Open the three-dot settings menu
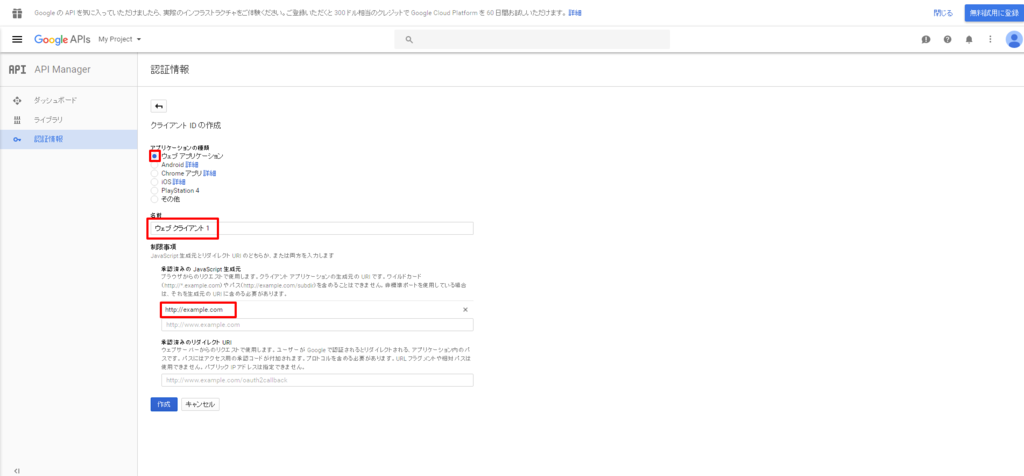Viewport: 1024px width, 476px height. tap(990, 39)
